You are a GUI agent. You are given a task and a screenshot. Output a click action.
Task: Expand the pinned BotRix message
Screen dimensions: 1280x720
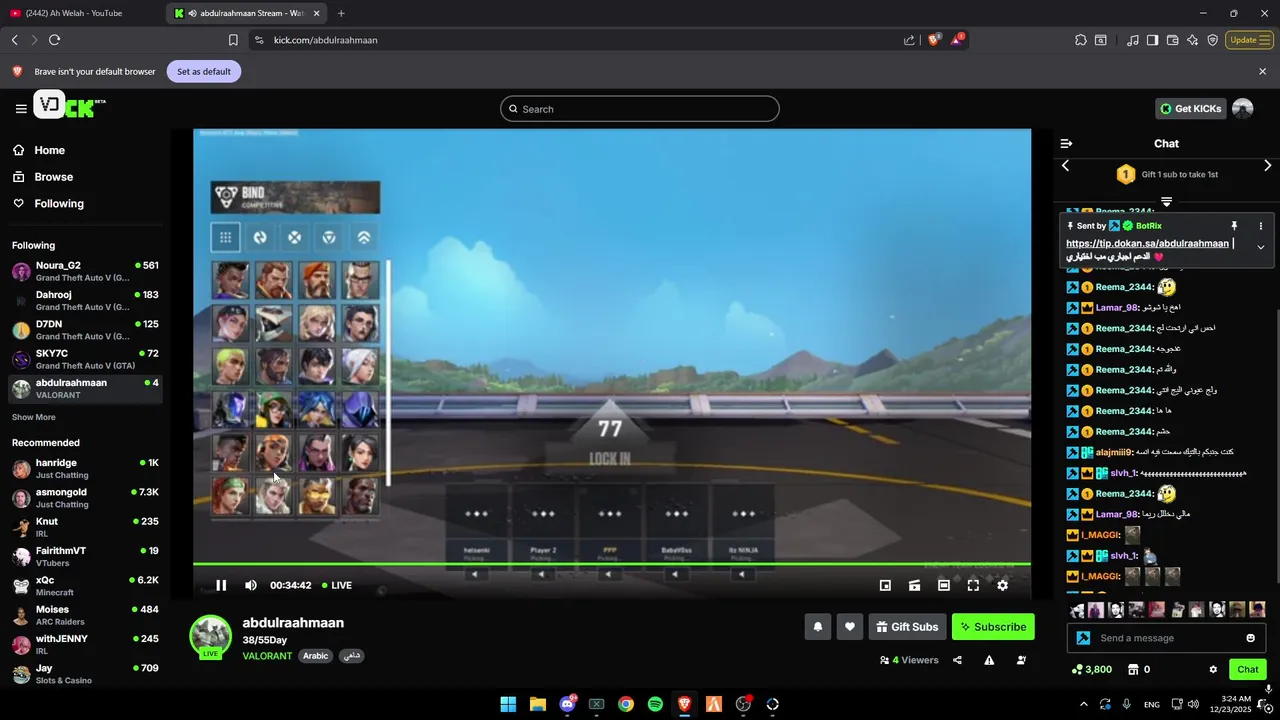[x=1260, y=247]
